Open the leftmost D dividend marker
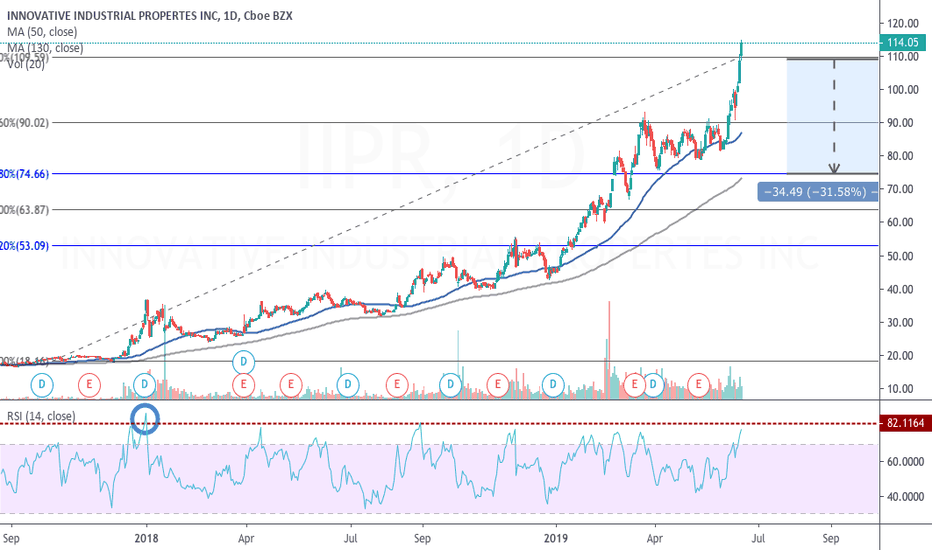The image size is (932, 550). [x=42, y=385]
